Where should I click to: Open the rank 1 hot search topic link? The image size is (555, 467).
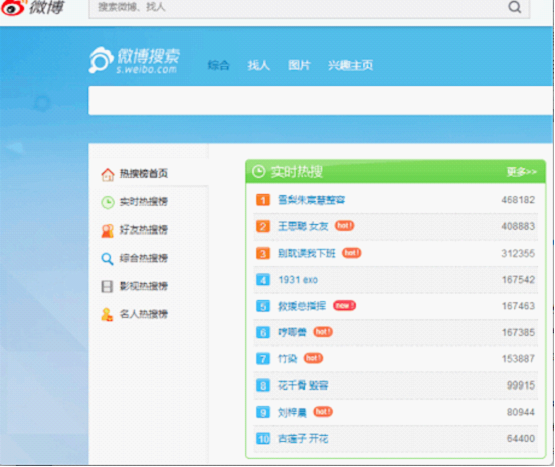[x=311, y=200]
